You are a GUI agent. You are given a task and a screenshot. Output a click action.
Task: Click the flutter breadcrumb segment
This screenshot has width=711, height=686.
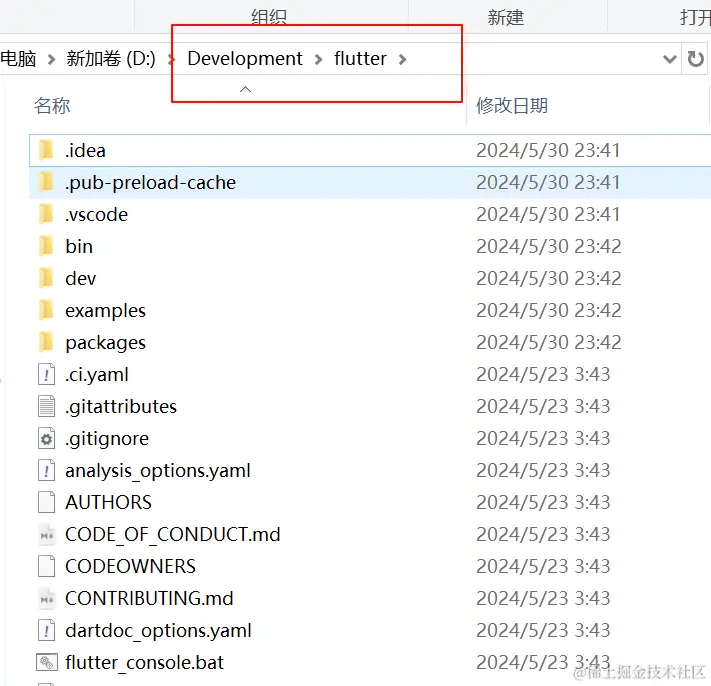point(360,58)
